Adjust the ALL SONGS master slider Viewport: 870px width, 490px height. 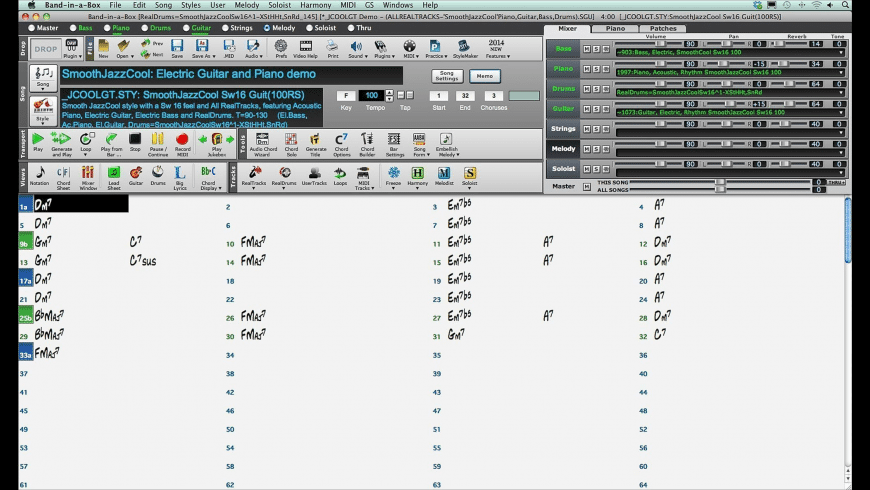pyautogui.click(x=720, y=189)
